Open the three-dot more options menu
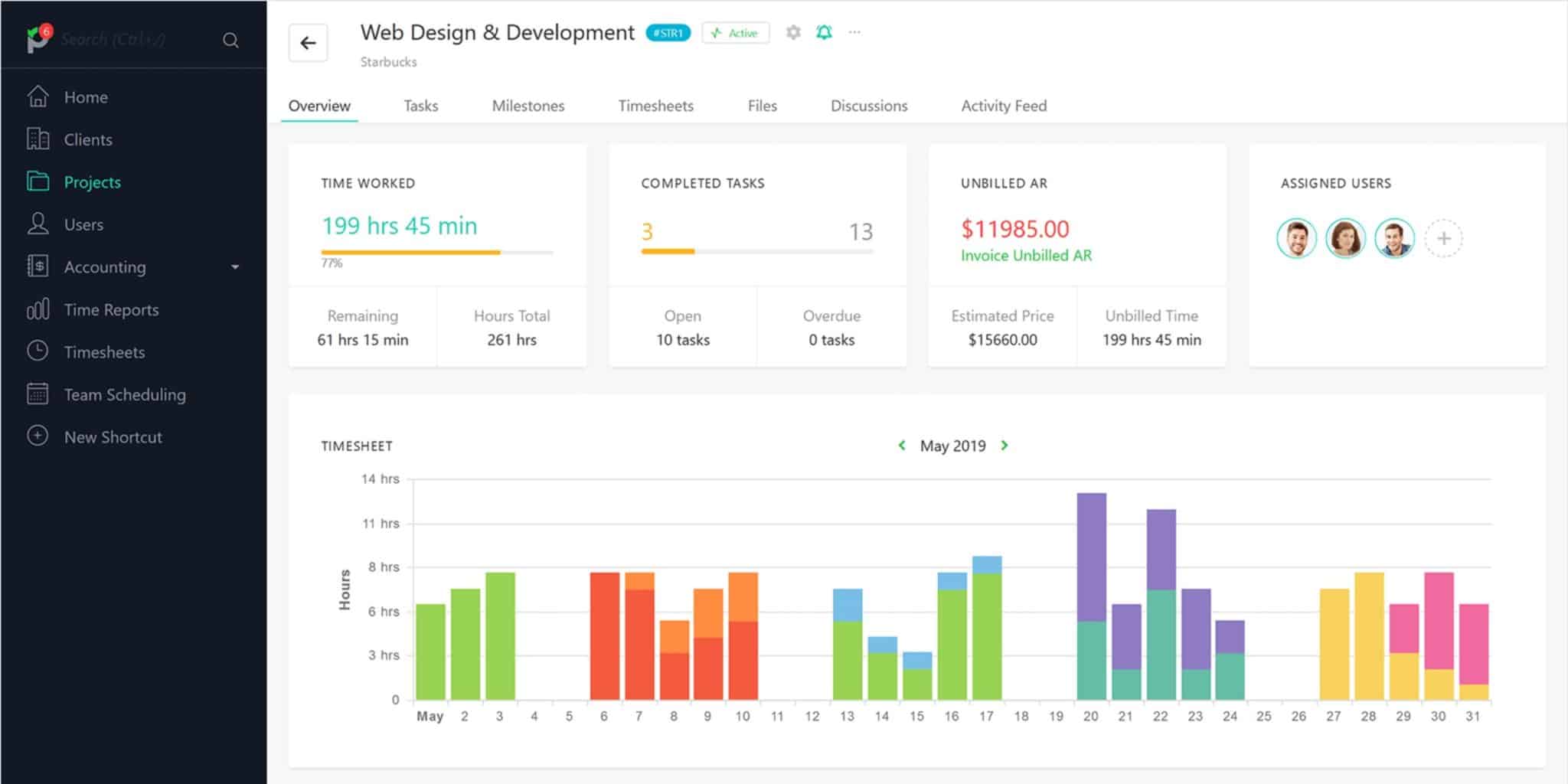Screen dimensions: 1568x784 (854, 32)
